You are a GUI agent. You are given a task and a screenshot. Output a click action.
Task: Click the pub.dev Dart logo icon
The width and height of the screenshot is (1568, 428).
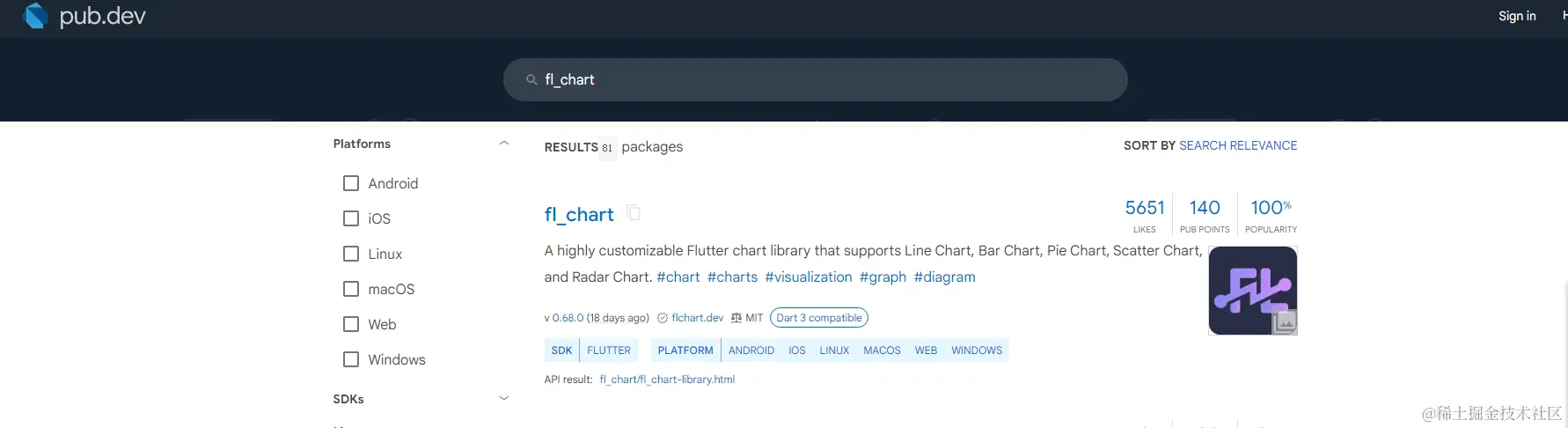[x=35, y=15]
